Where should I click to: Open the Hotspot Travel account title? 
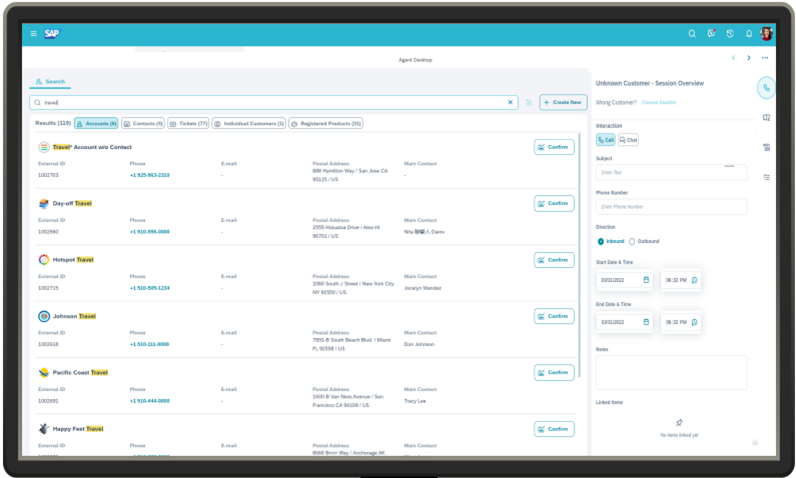pos(74,260)
